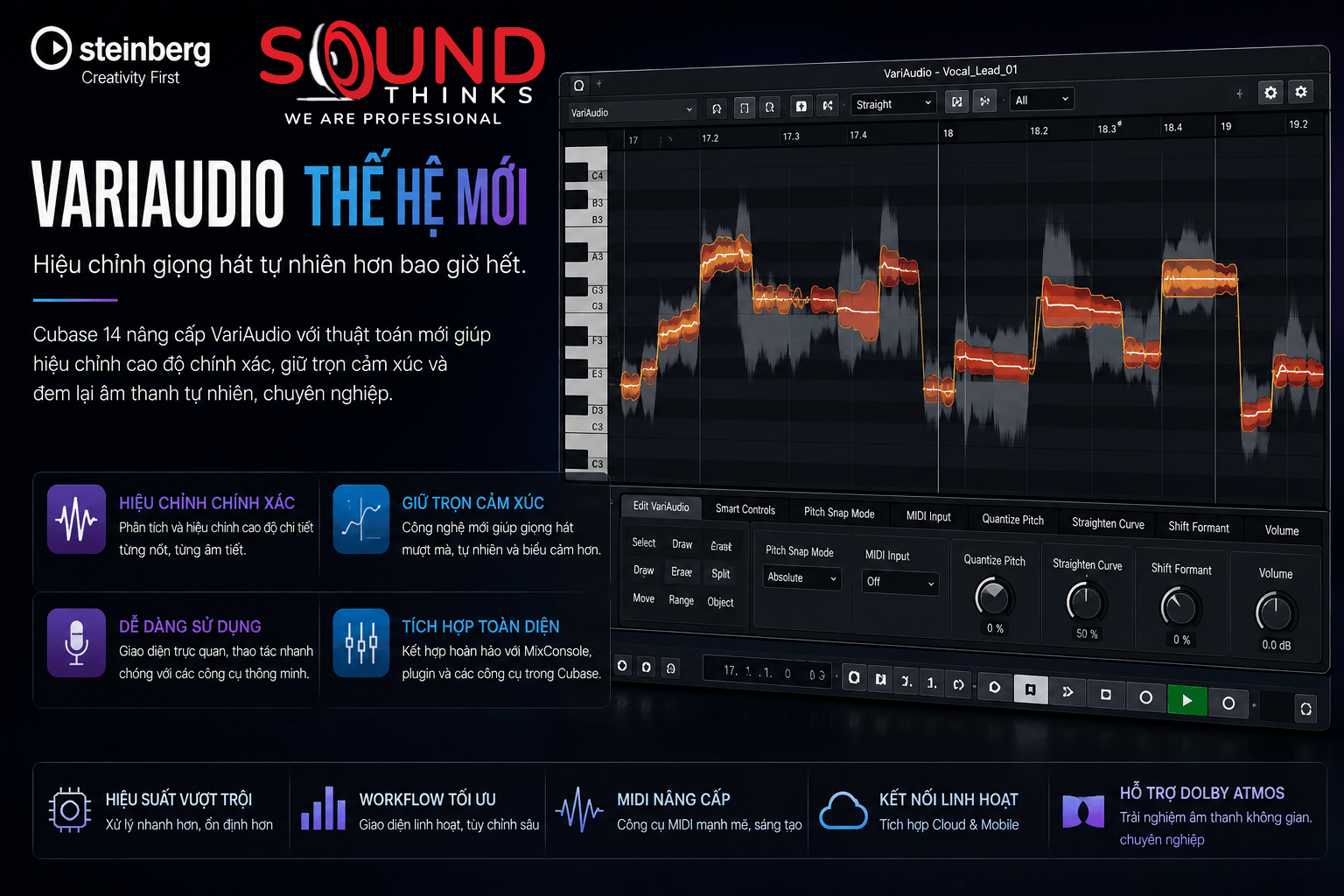Choose the Split tool button

click(x=720, y=574)
